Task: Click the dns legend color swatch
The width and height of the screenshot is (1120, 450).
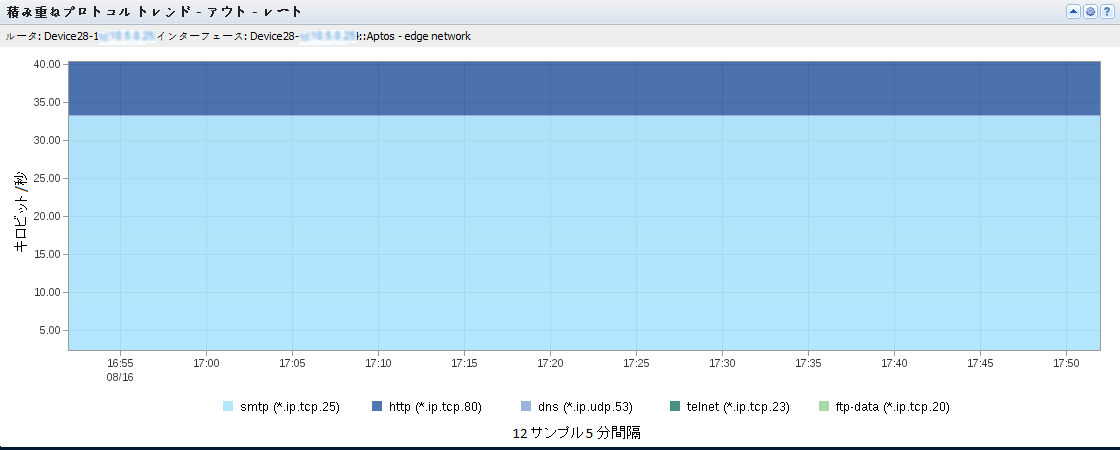Action: click(526, 406)
